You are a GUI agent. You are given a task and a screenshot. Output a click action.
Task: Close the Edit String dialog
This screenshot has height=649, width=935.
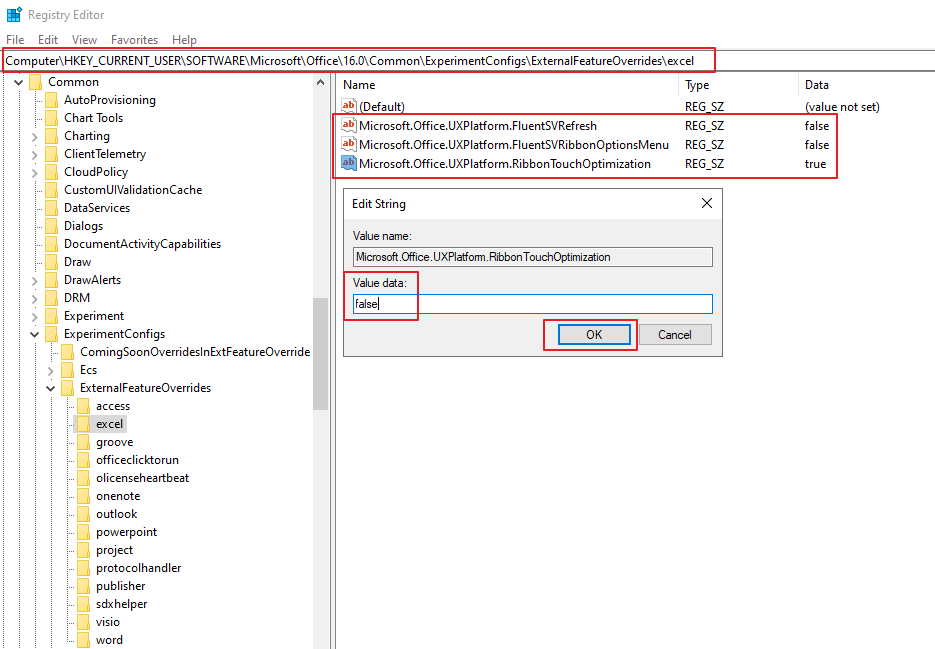(707, 203)
